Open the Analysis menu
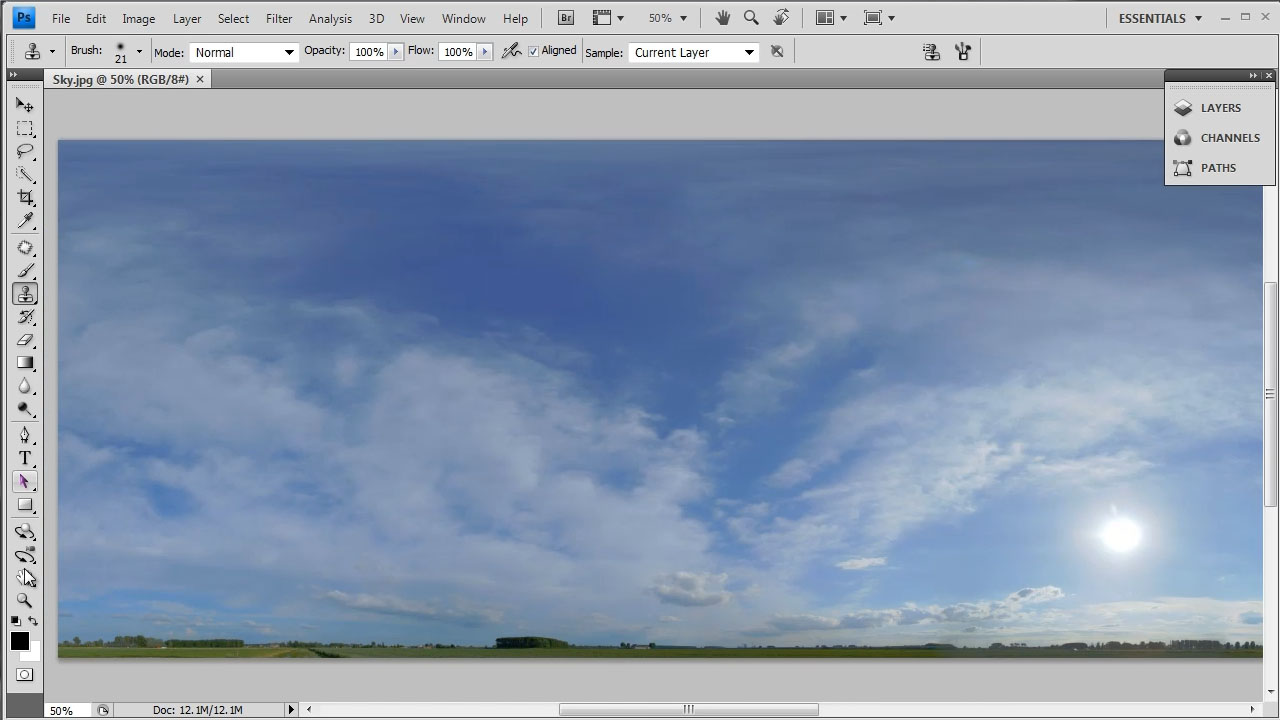 330,18
